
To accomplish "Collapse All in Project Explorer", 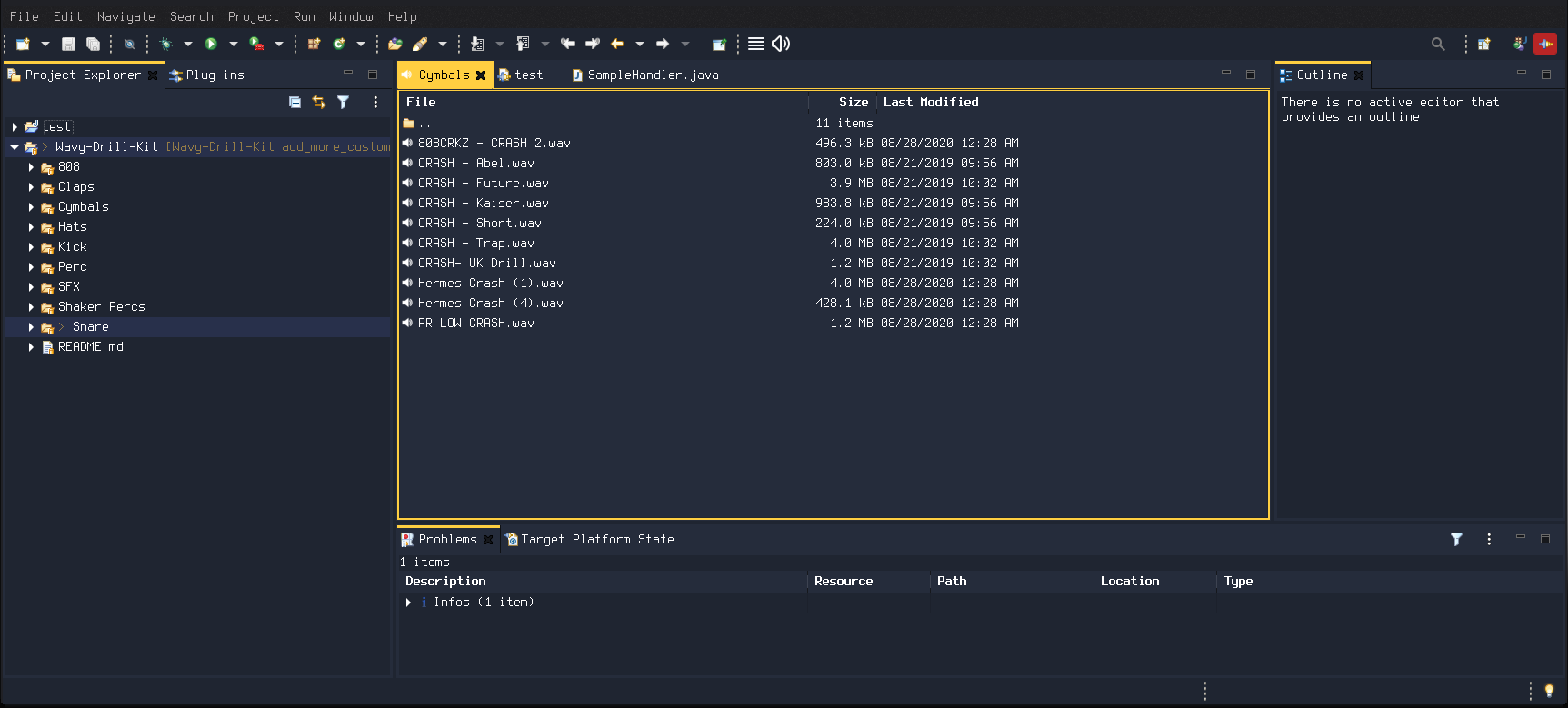I will pos(295,103).
